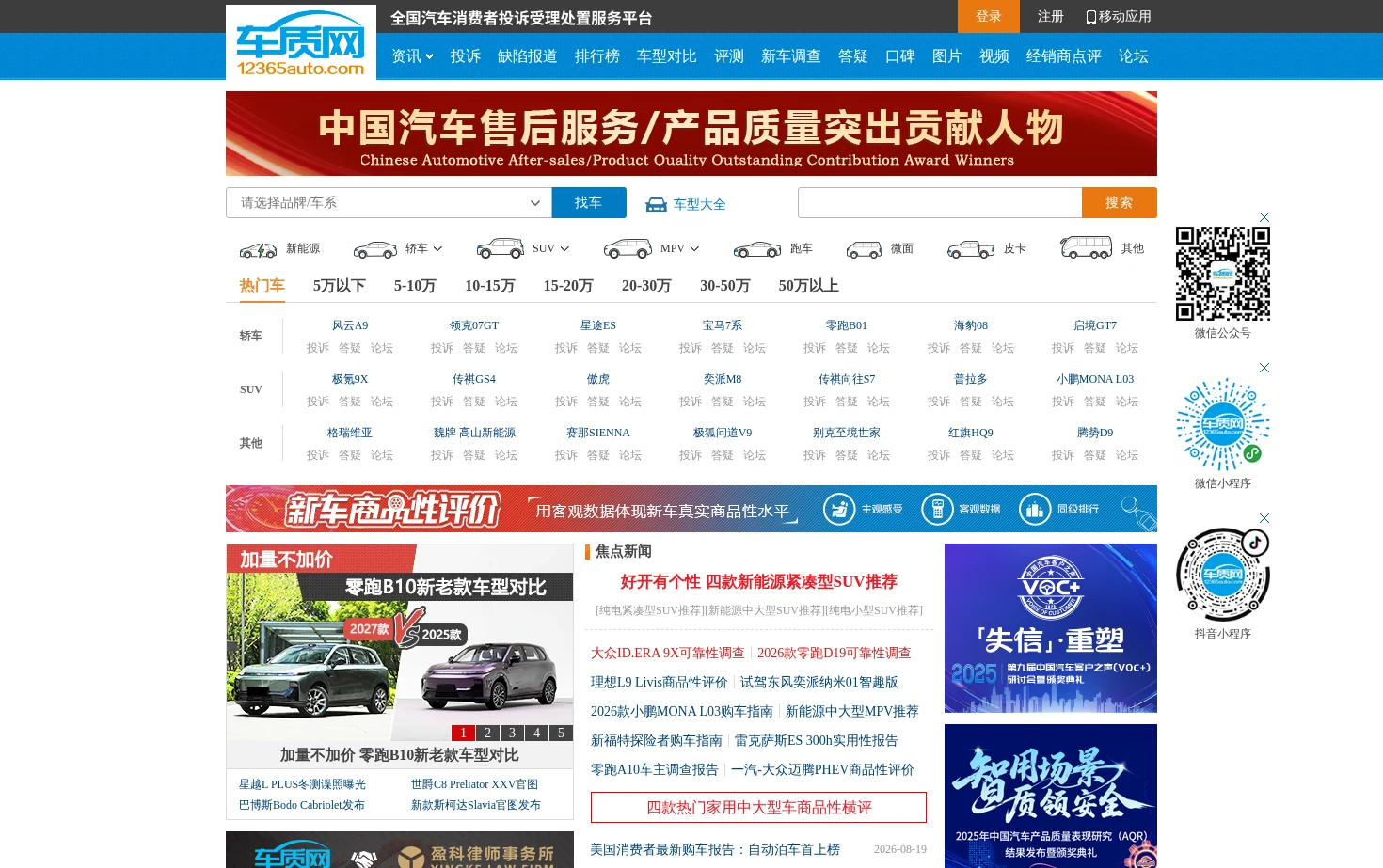The width and height of the screenshot is (1383, 868).
Task: Click the 主观感受 icon in banner
Action: point(839,509)
